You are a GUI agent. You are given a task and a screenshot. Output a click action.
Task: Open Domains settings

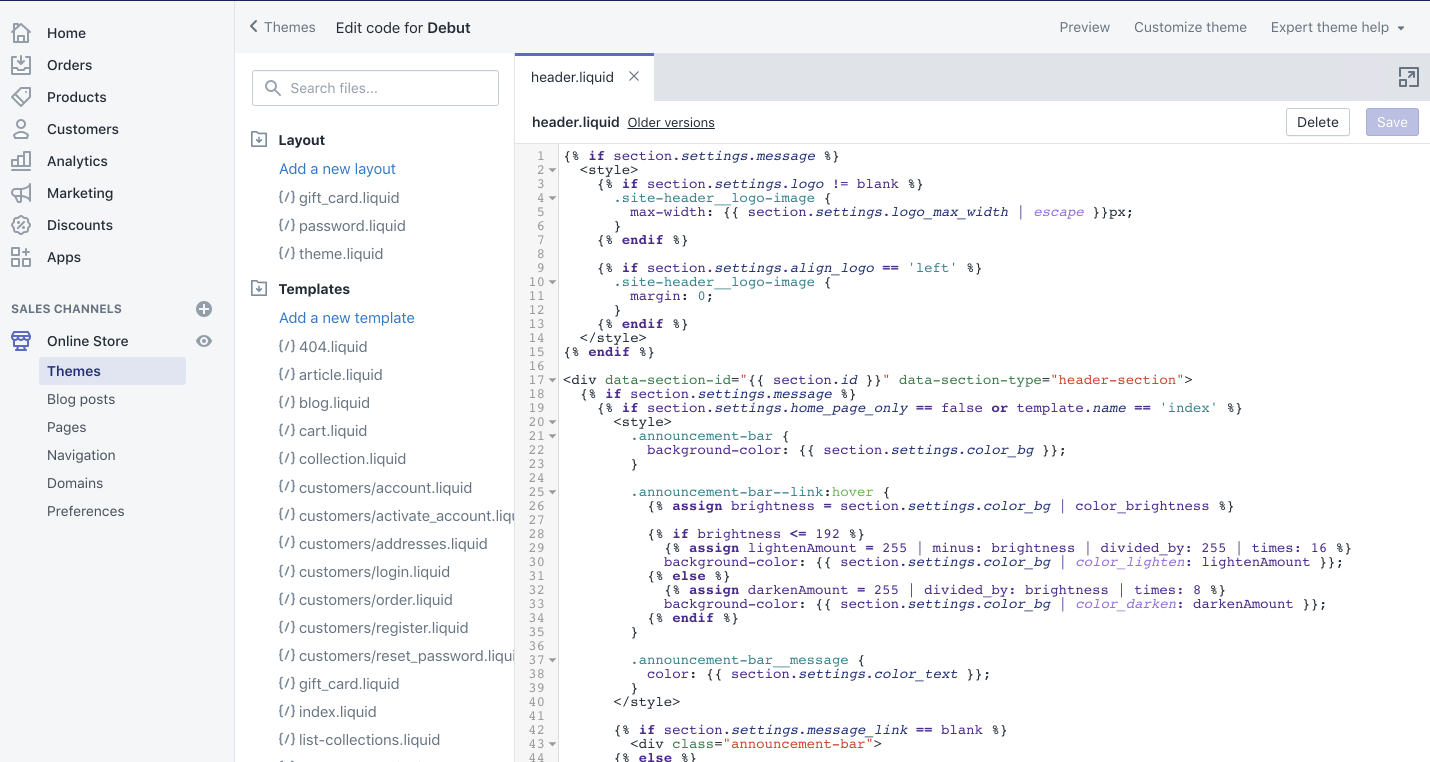75,483
